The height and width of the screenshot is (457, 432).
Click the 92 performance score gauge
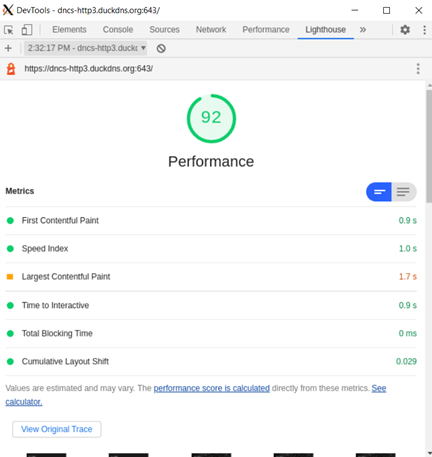[x=211, y=118]
